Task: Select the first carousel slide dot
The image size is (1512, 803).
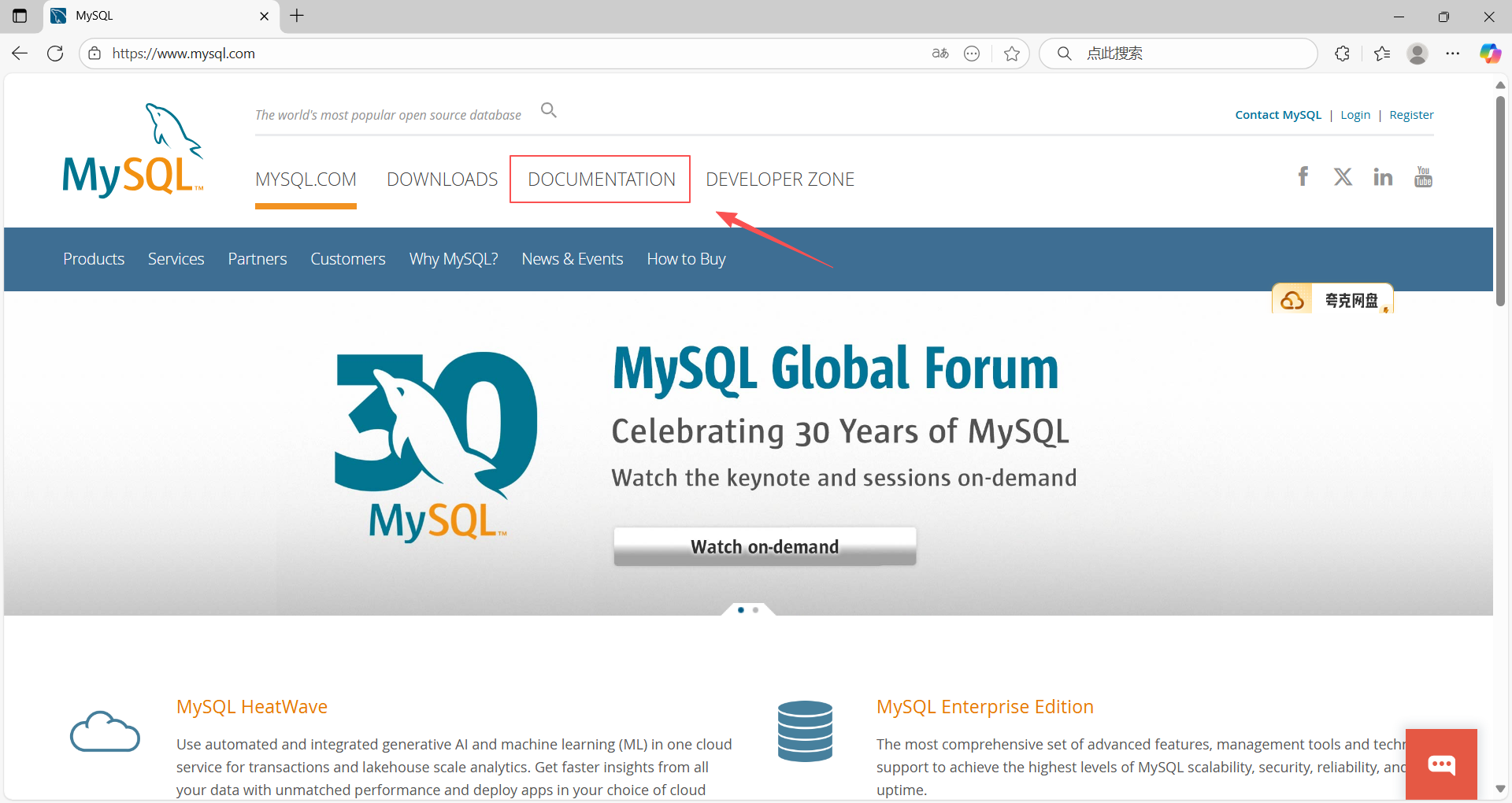Action: [x=741, y=610]
